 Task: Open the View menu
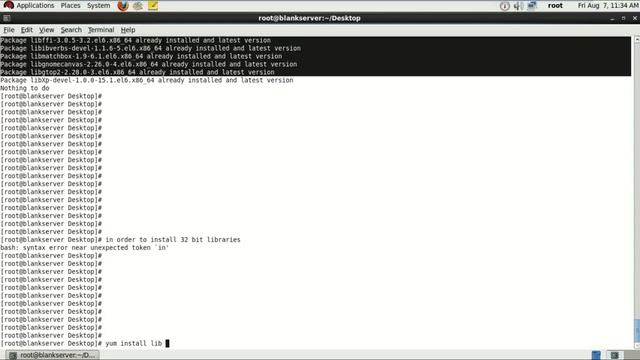coord(47,30)
